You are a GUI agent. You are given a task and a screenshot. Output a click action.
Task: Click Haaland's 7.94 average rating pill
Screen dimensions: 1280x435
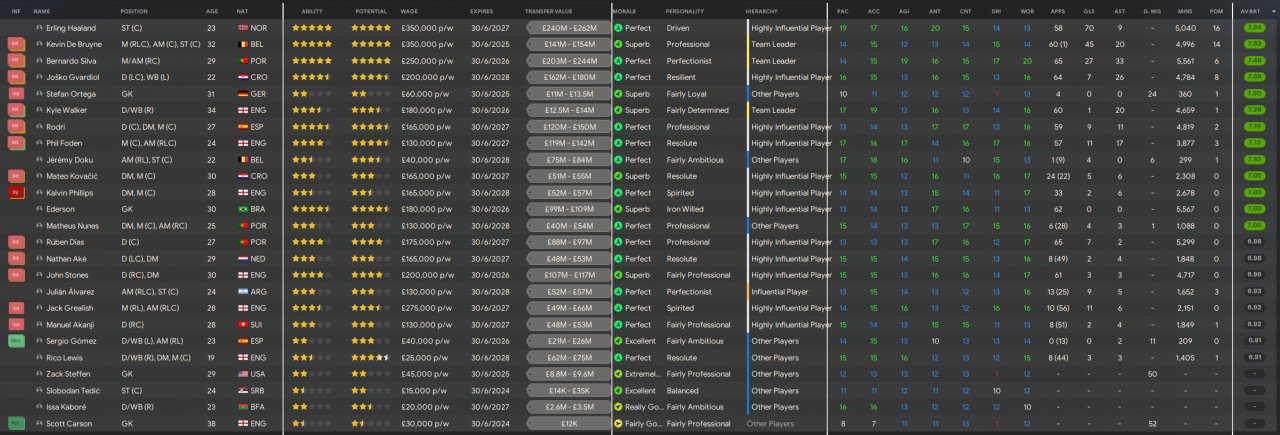pos(1254,28)
